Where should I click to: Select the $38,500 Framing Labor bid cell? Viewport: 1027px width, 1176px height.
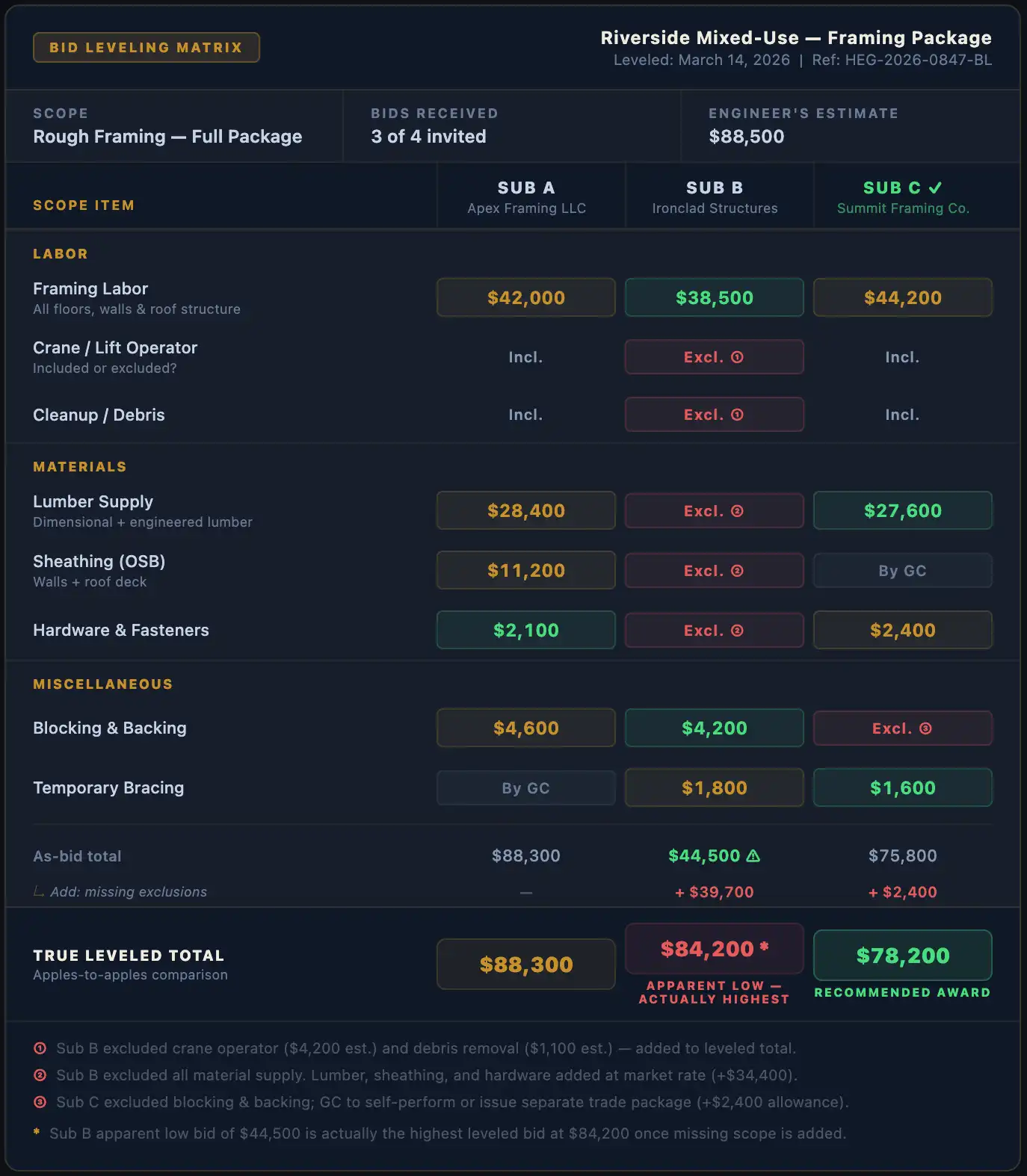(715, 297)
